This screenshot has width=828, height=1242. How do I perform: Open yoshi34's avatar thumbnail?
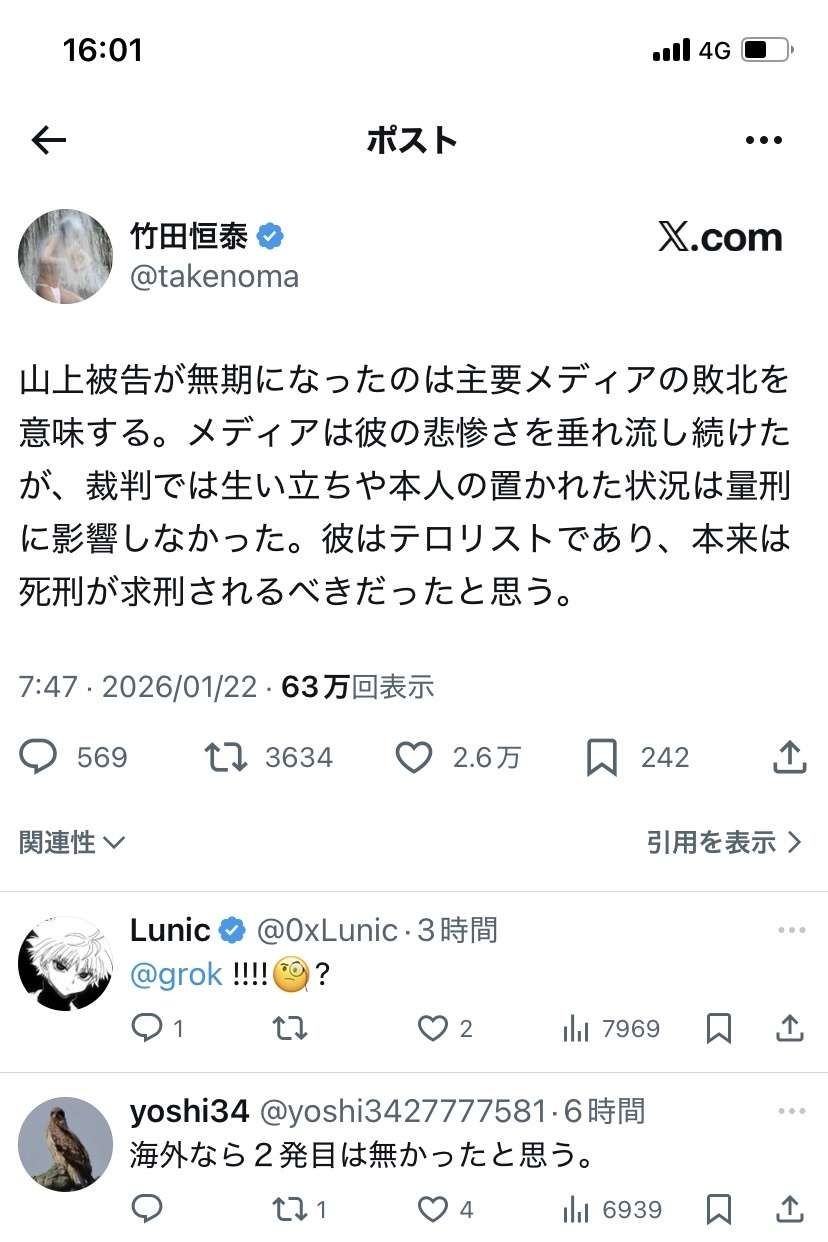(x=65, y=1143)
